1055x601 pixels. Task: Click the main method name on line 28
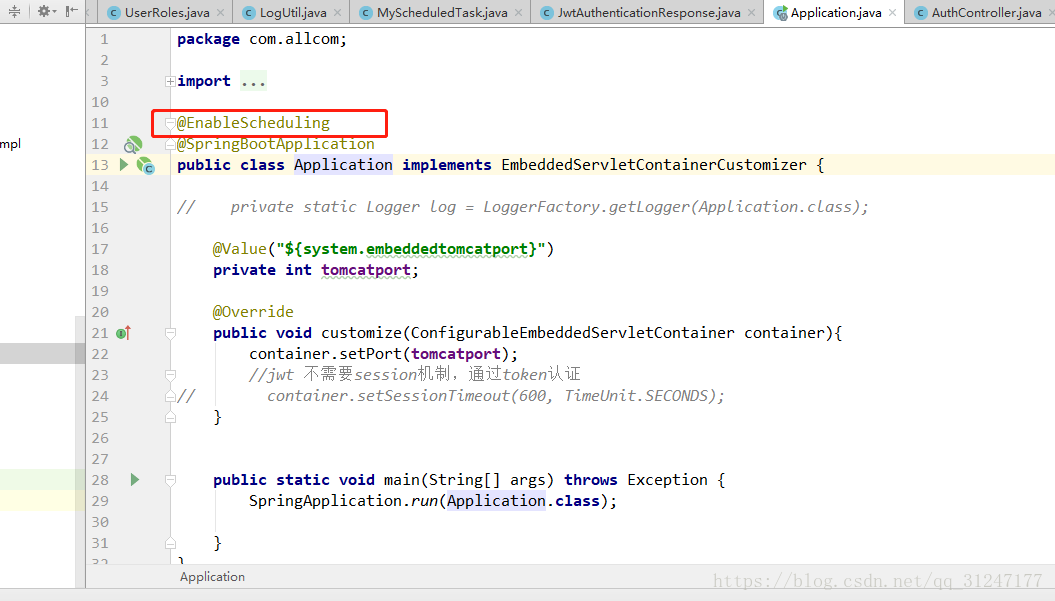click(402, 480)
